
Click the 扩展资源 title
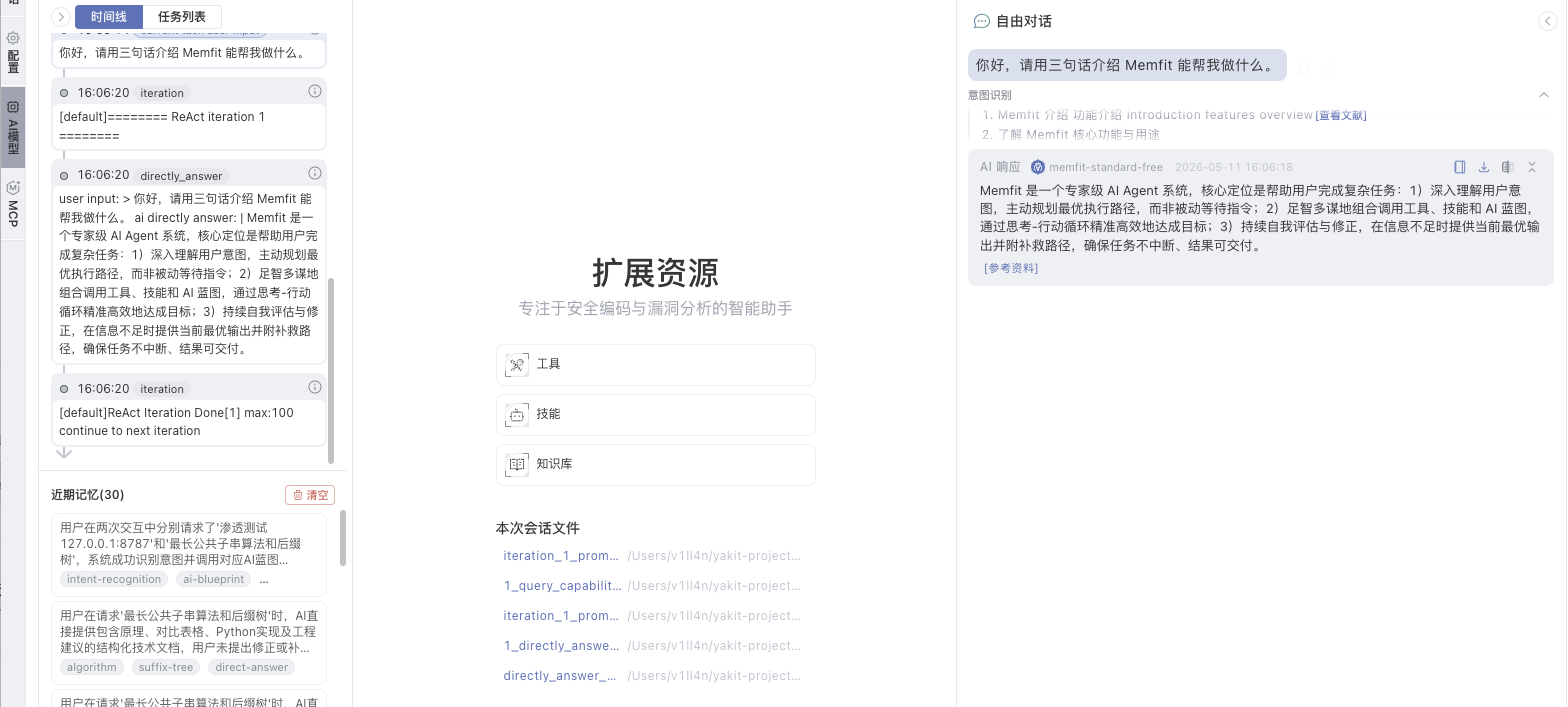point(656,273)
